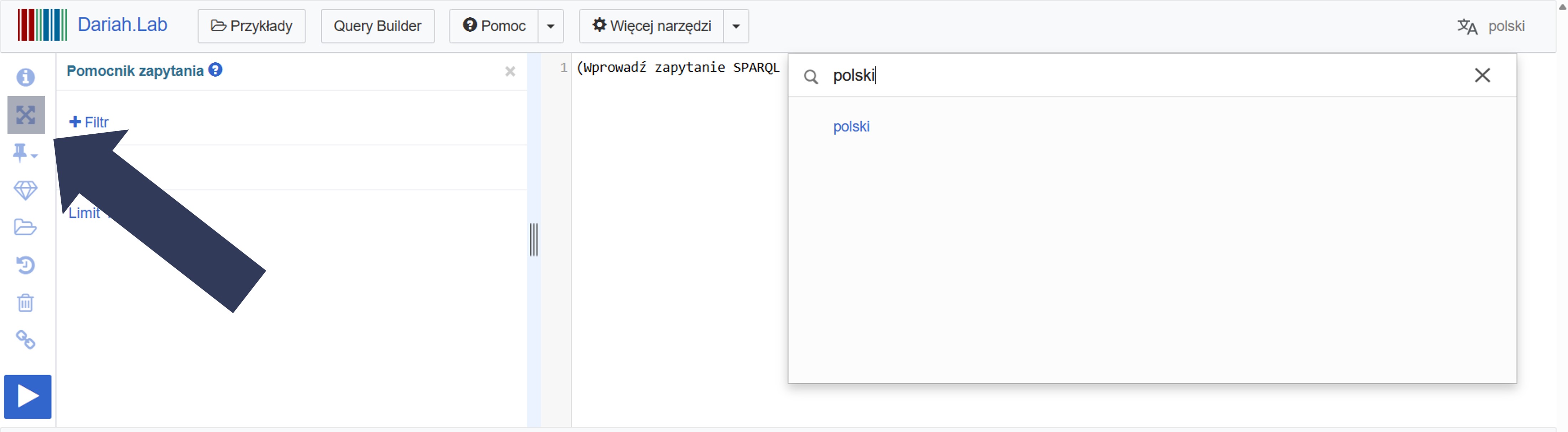Open Query Builder
1568x432 pixels.
(377, 26)
